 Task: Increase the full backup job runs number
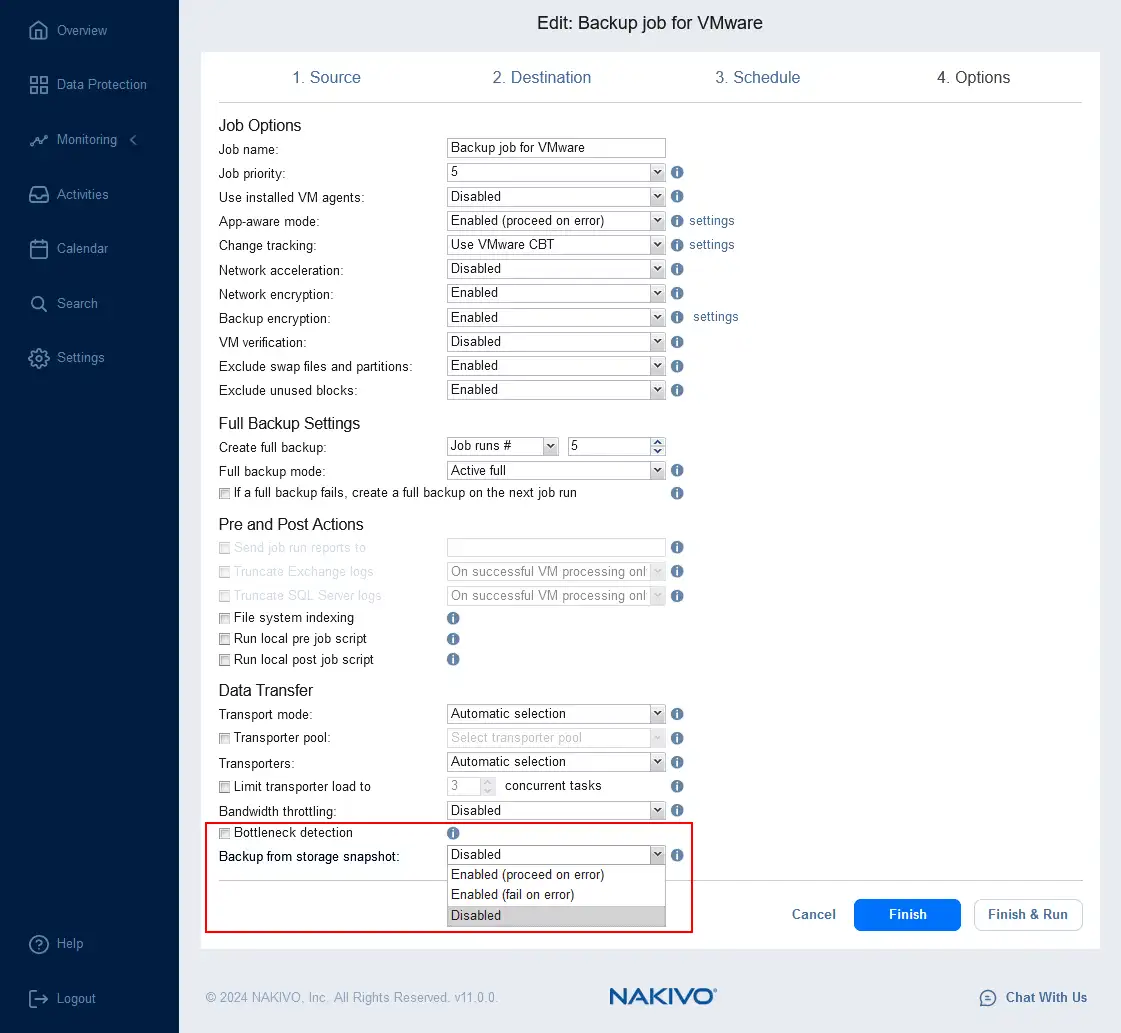pyautogui.click(x=658, y=442)
